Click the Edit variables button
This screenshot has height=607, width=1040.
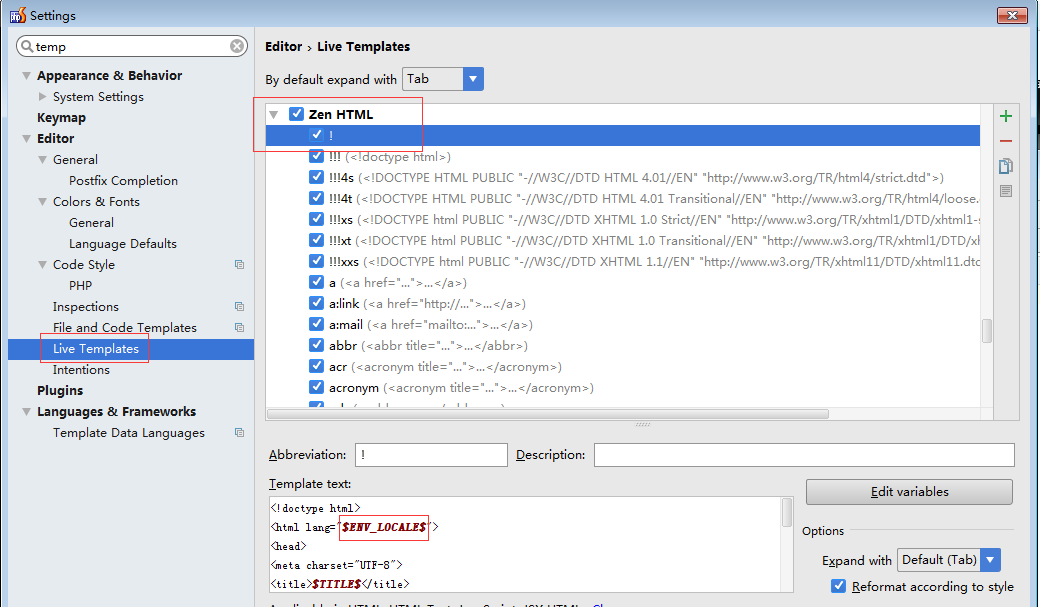click(908, 492)
